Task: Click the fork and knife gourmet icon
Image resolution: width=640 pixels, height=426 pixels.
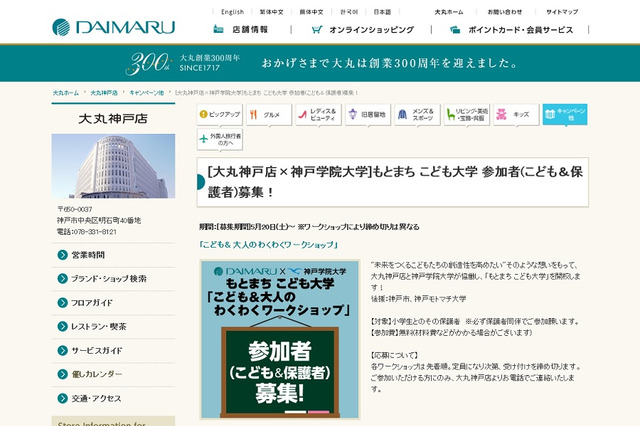Action: [x=253, y=115]
